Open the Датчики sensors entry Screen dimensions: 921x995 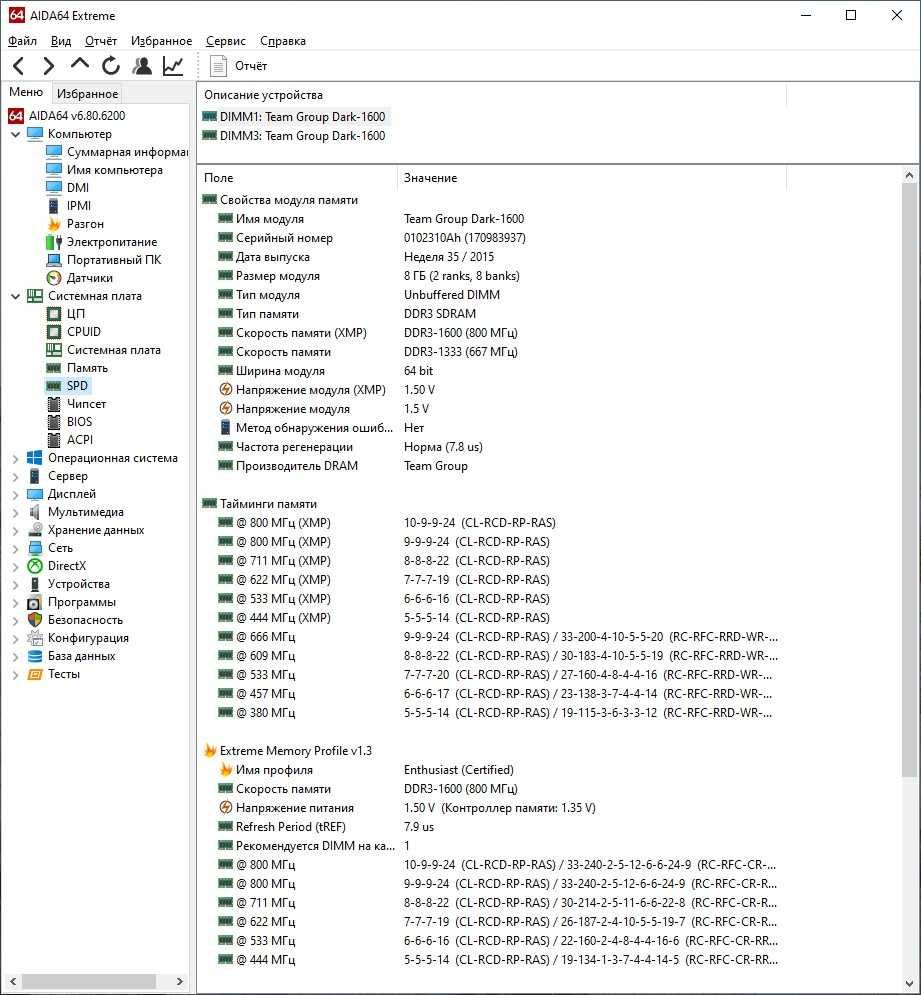click(x=89, y=278)
